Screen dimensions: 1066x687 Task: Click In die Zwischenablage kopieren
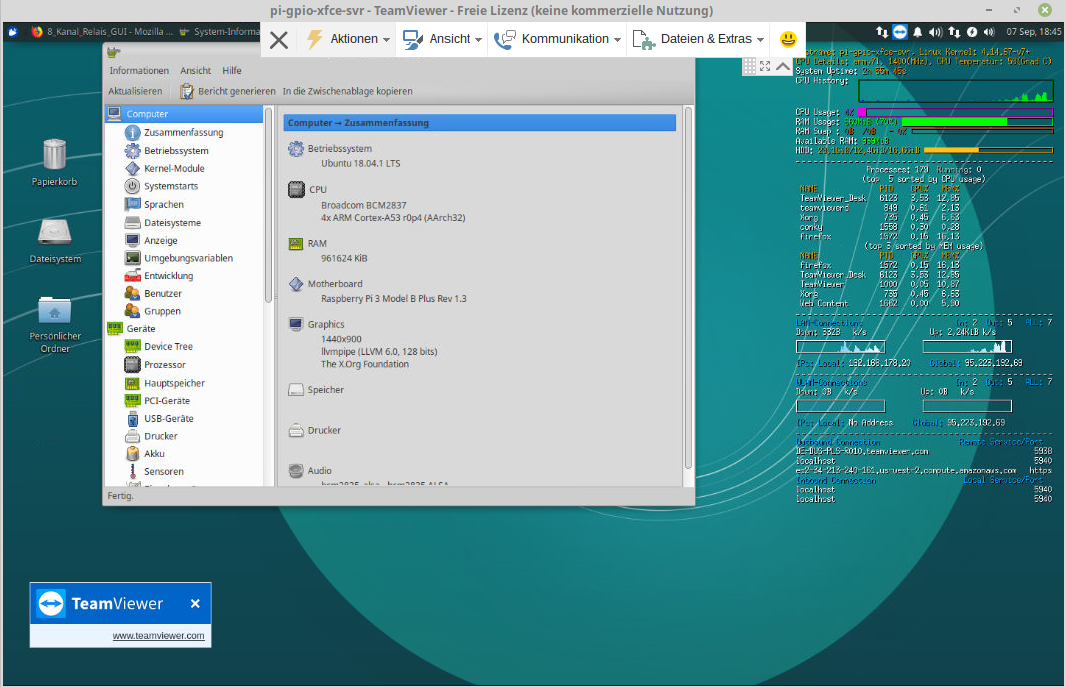coord(347,92)
